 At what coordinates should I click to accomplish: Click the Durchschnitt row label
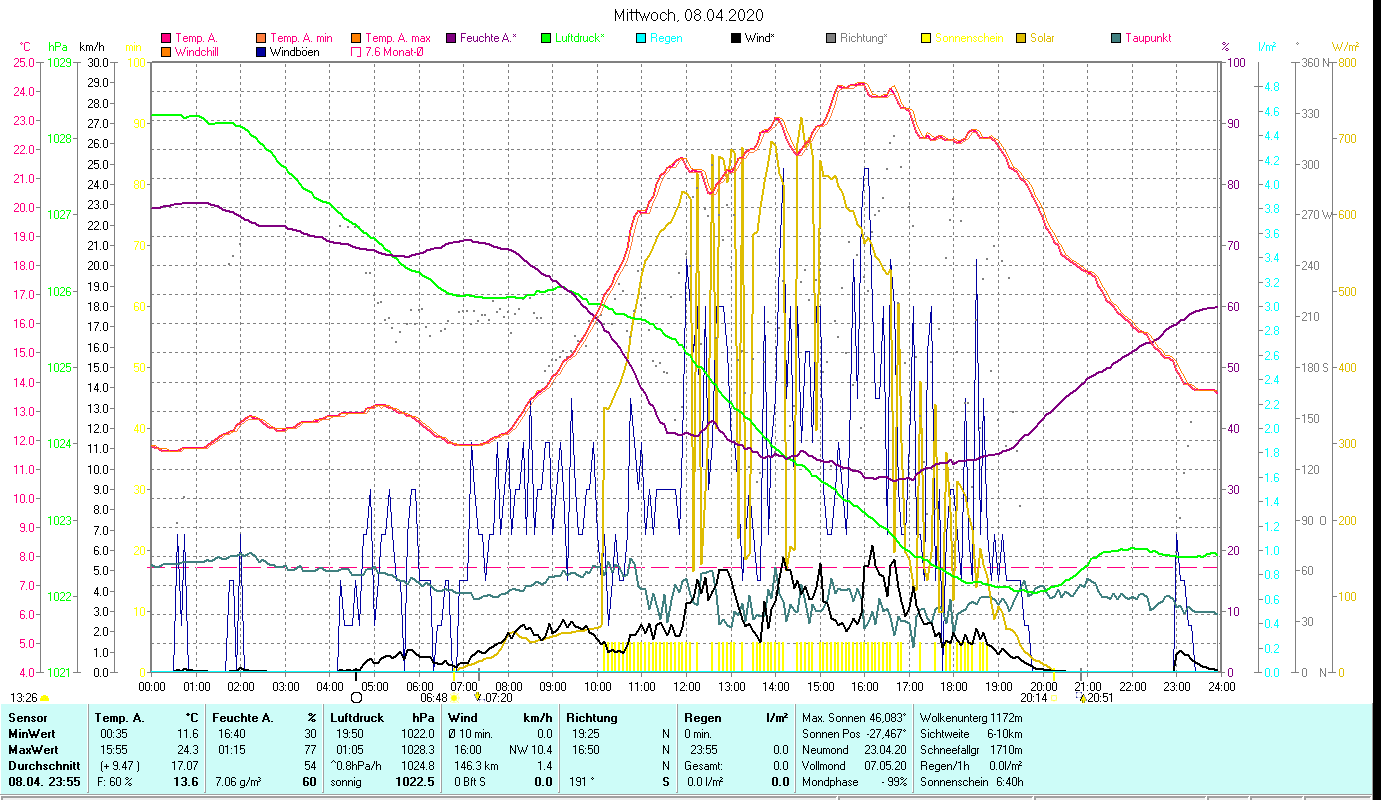[42, 766]
